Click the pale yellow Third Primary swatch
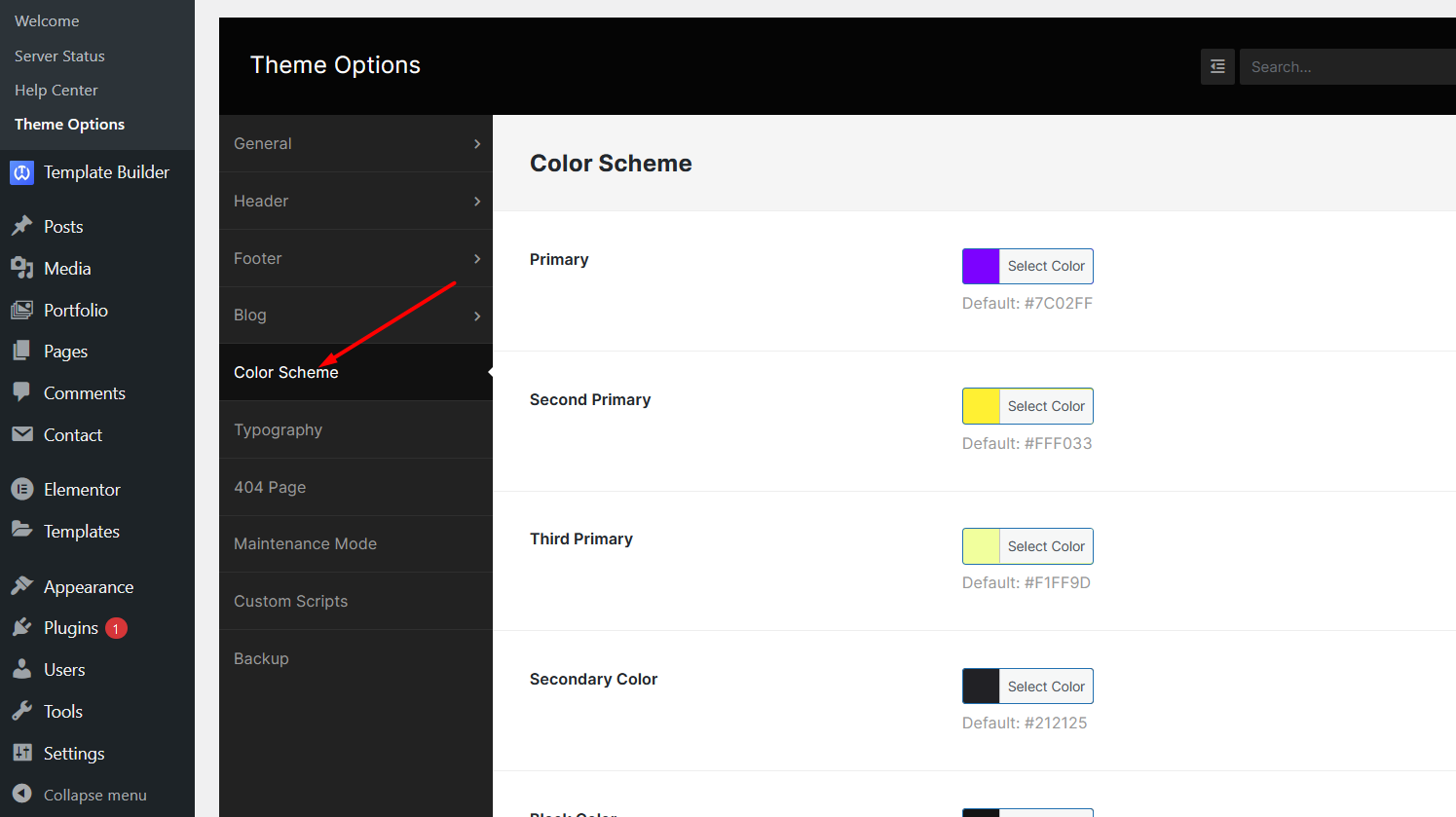The height and width of the screenshot is (817, 1456). coord(981,546)
